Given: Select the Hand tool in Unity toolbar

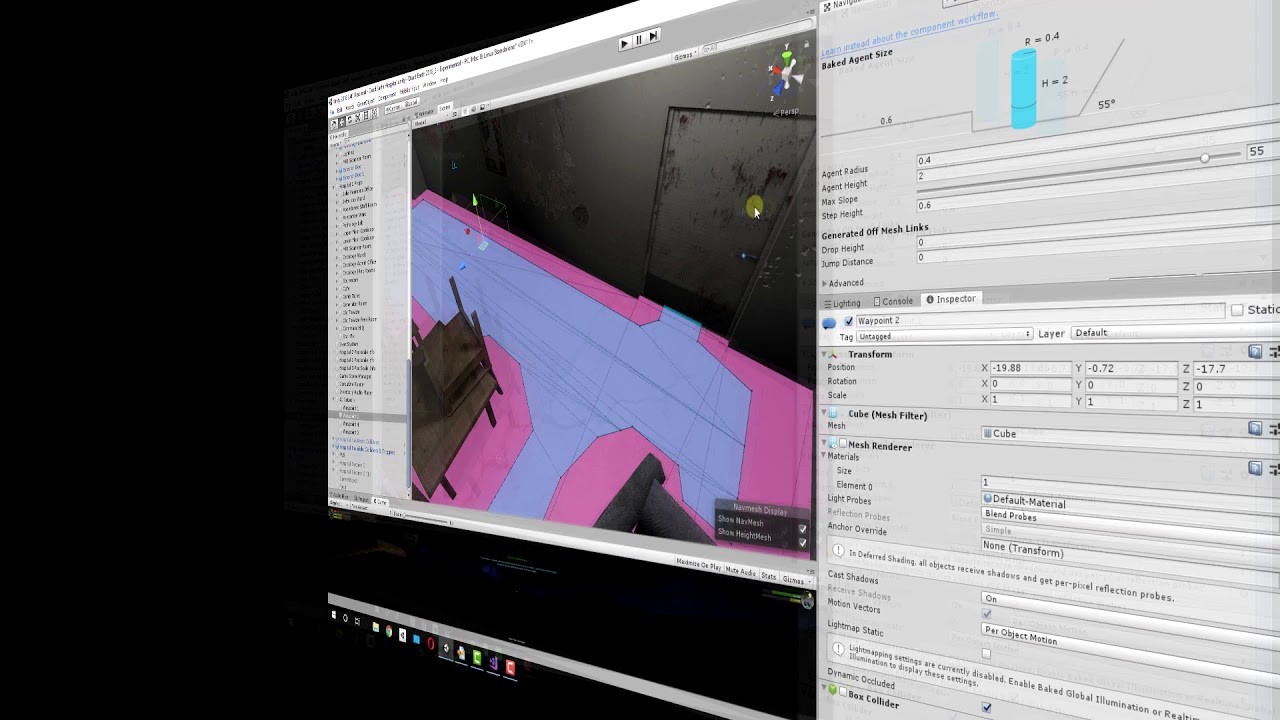Looking at the screenshot, I should (334, 124).
